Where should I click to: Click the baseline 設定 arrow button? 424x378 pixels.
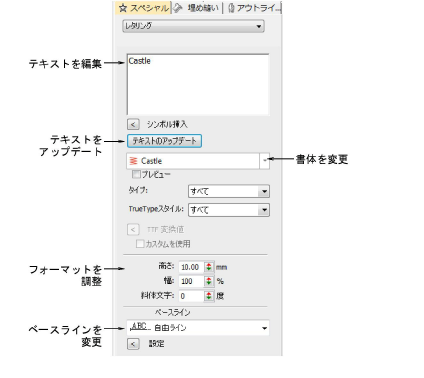[133, 344]
